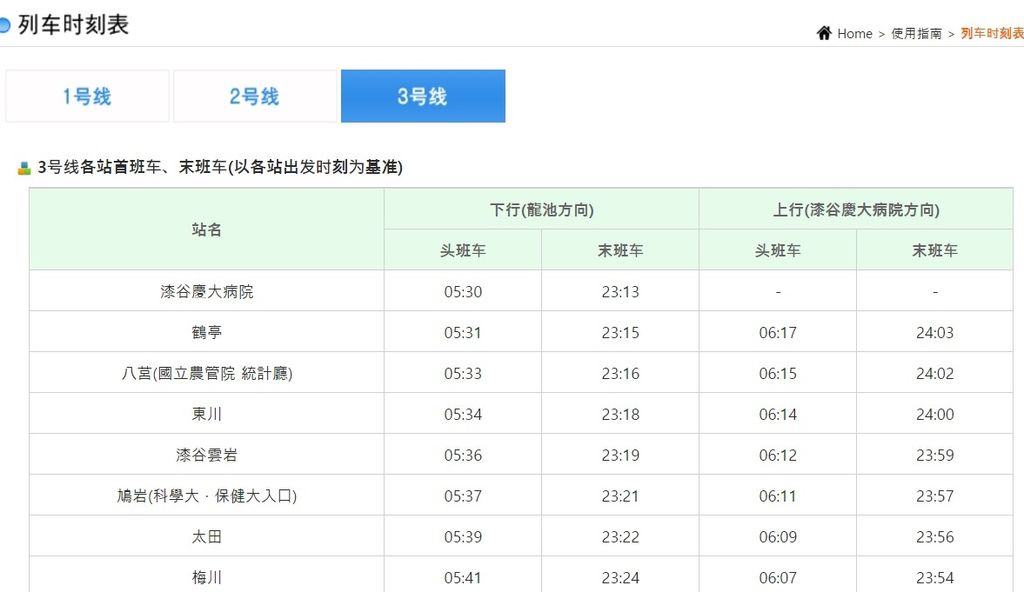Click the 05:39 time for 太田
This screenshot has height=592, width=1024.
pyautogui.click(x=462, y=536)
